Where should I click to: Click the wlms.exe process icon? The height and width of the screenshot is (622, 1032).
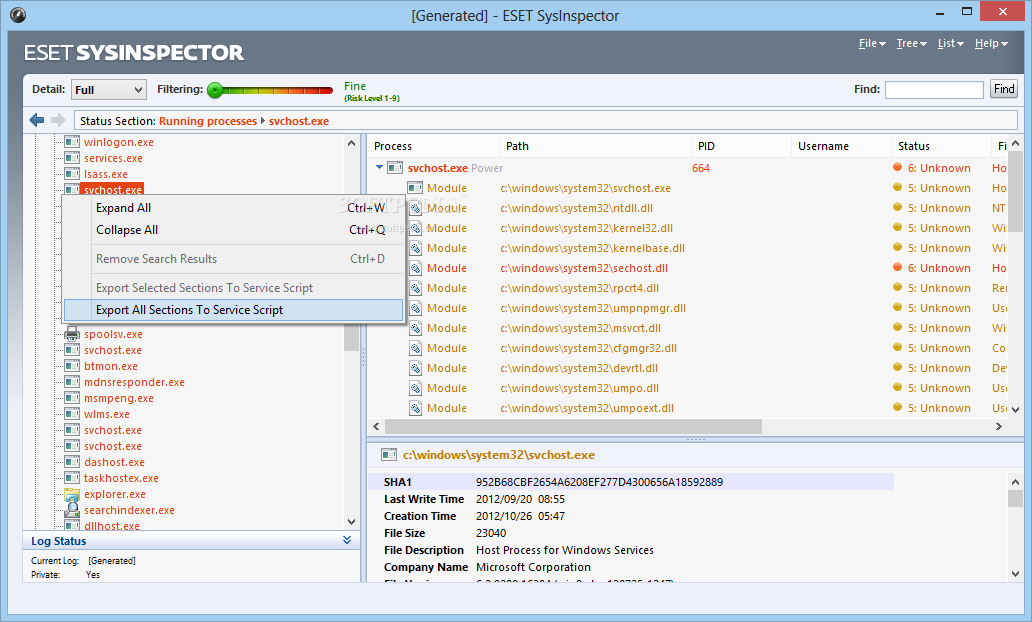pos(72,414)
